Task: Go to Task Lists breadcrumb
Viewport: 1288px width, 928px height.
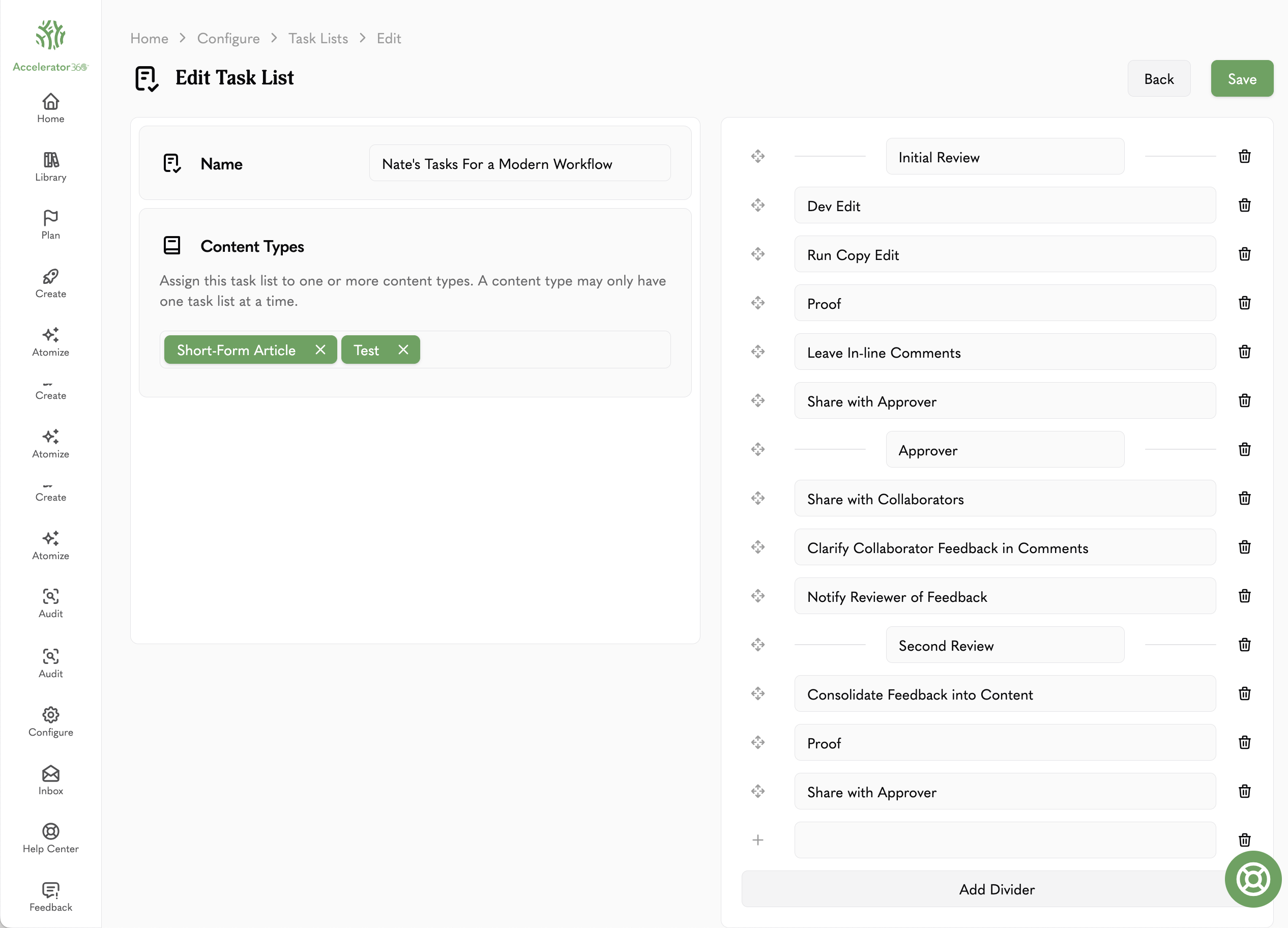Action: pyautogui.click(x=318, y=38)
